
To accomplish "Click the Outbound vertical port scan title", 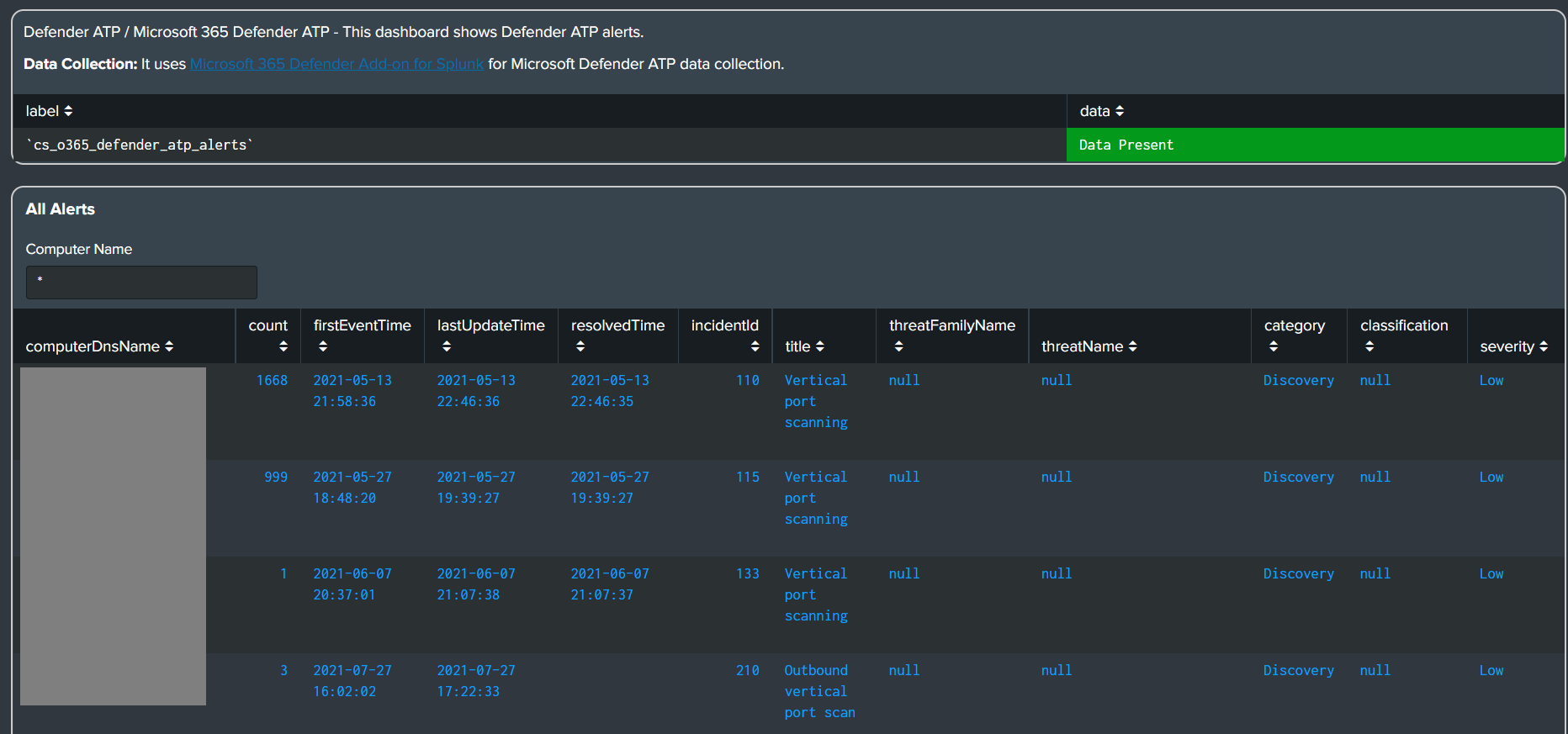I will (x=820, y=691).
